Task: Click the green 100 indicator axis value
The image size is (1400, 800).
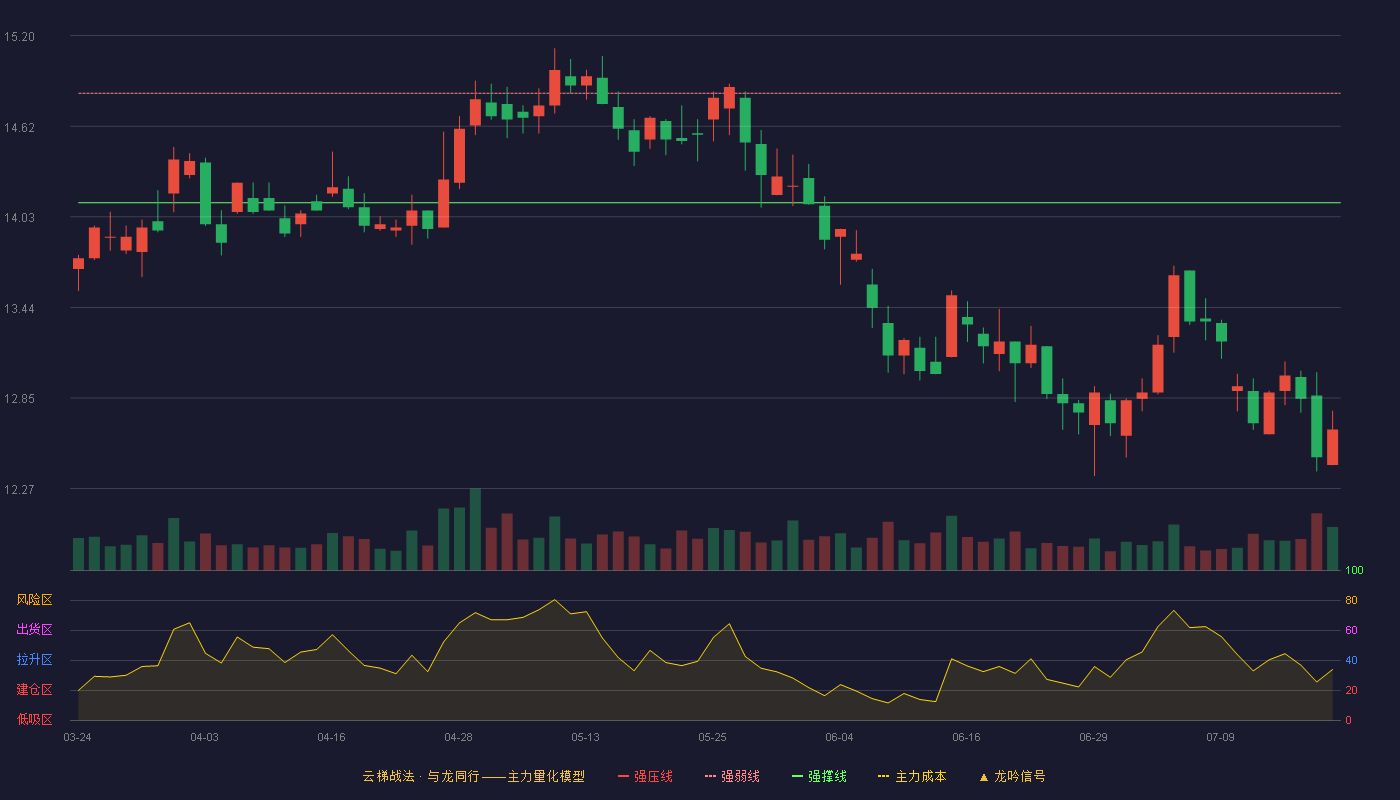Action: pyautogui.click(x=1354, y=571)
